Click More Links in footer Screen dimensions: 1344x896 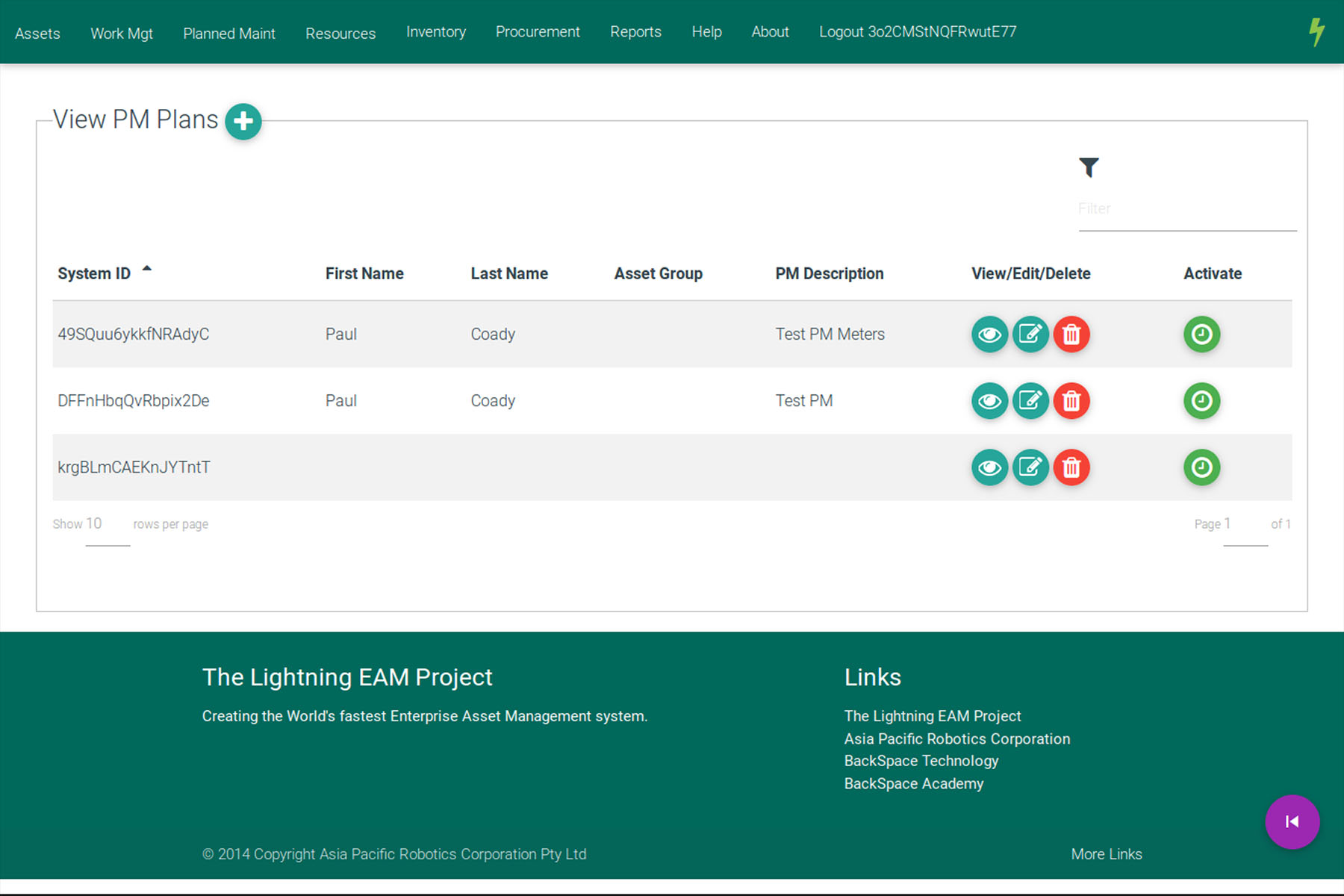point(1107,854)
